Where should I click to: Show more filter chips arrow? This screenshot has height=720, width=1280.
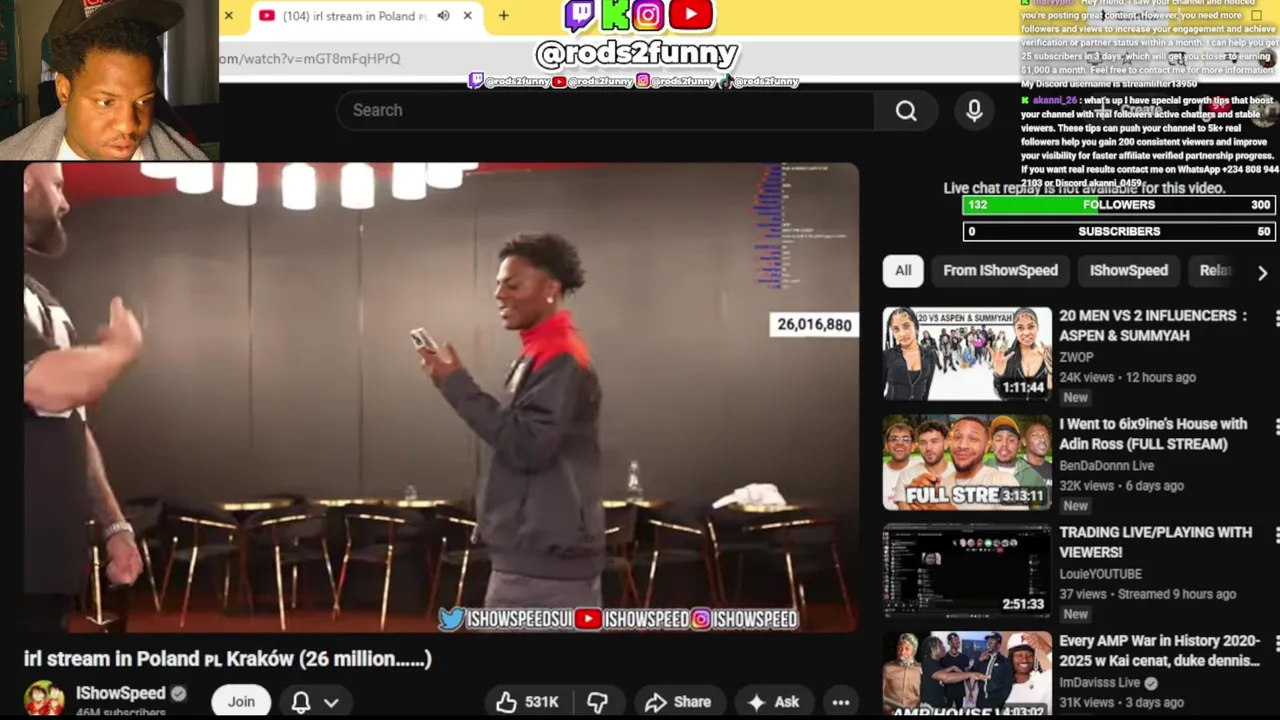[1262, 272]
